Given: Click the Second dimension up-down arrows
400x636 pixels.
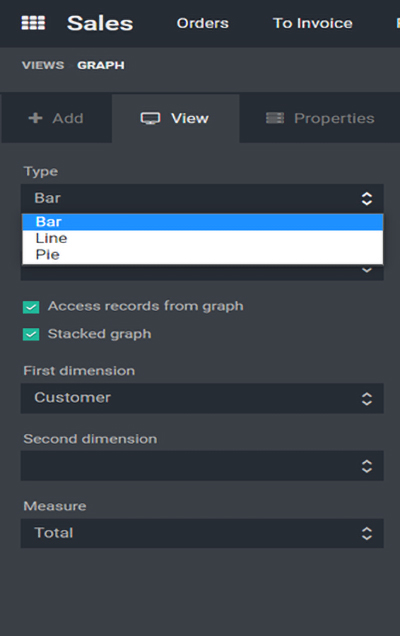Looking at the screenshot, I should click(x=367, y=466).
